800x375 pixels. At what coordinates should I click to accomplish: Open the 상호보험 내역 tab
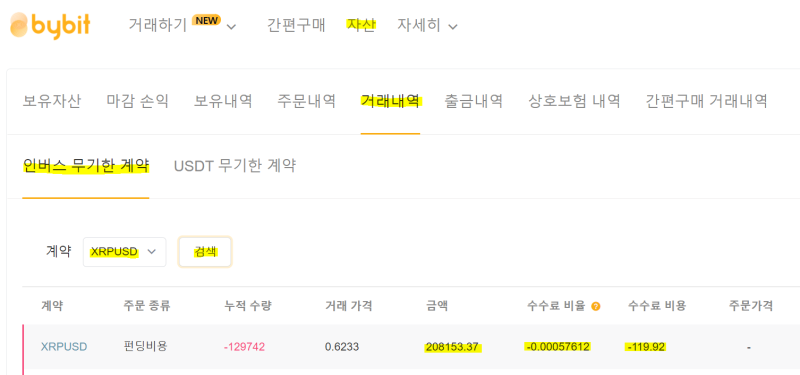574,101
